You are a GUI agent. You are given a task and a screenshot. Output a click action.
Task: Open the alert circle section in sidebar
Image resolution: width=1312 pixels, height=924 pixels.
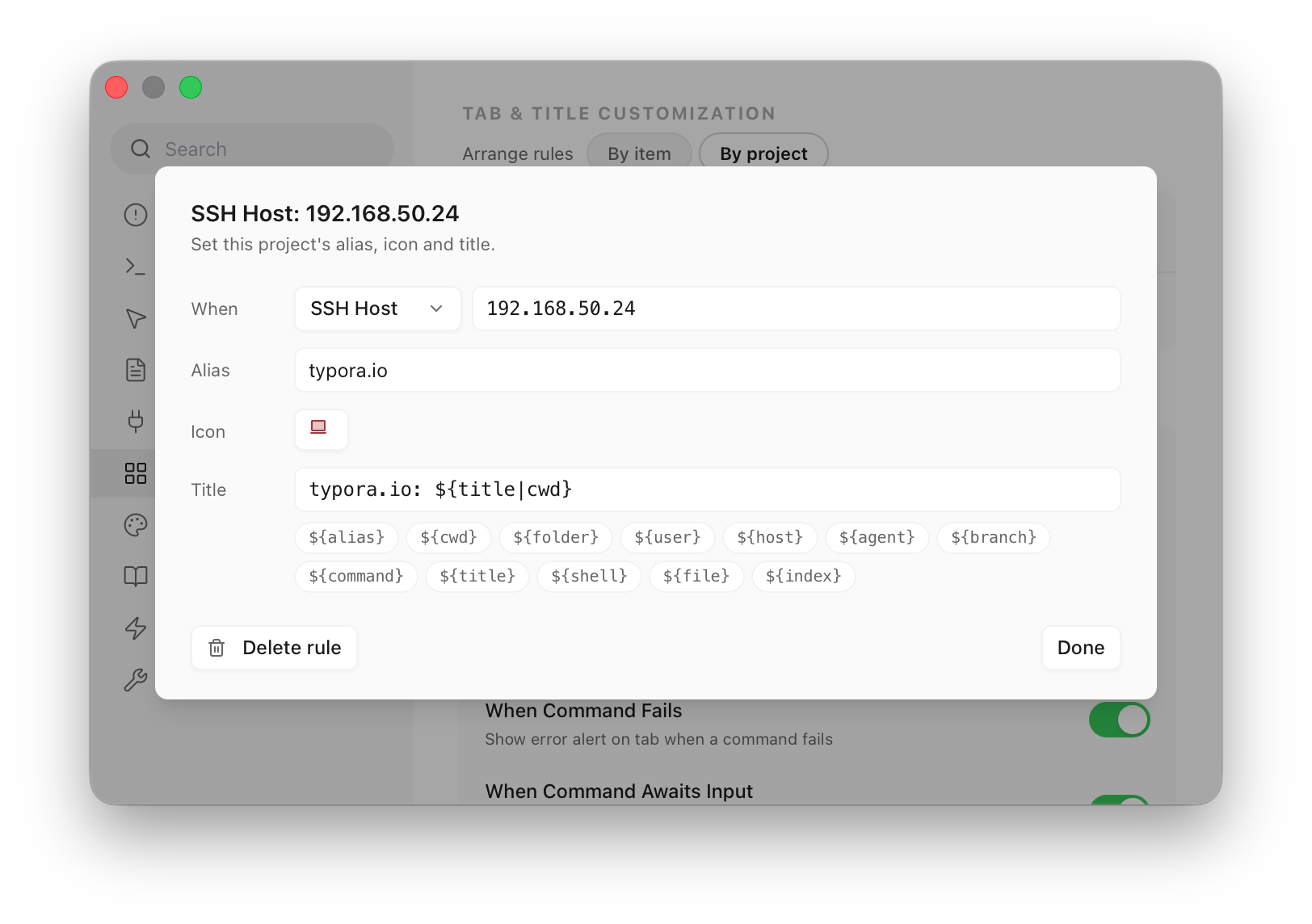136,215
